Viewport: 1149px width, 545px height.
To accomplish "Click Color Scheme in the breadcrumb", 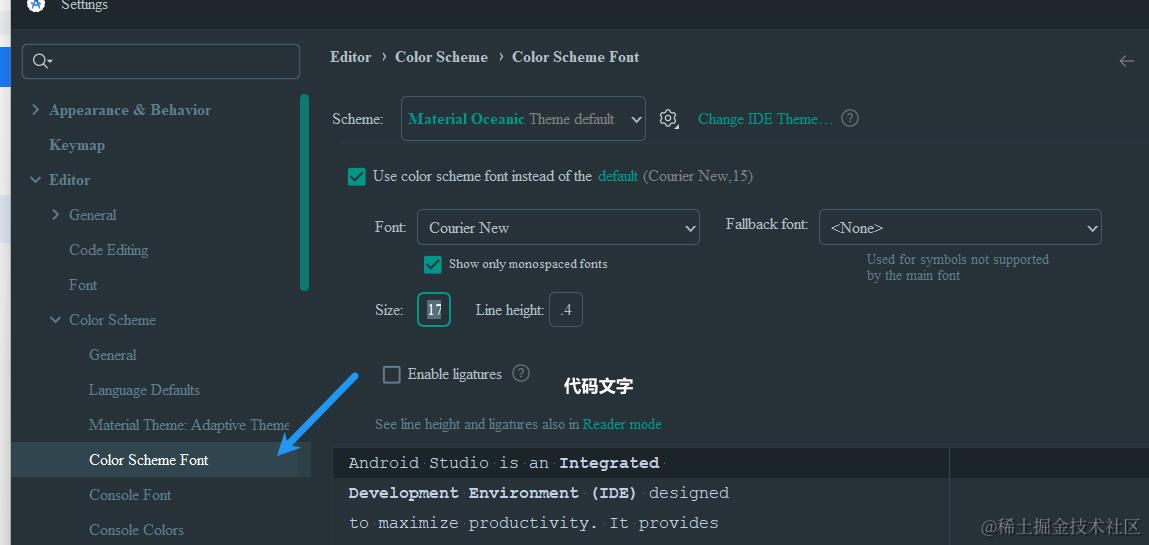I will [x=441, y=57].
